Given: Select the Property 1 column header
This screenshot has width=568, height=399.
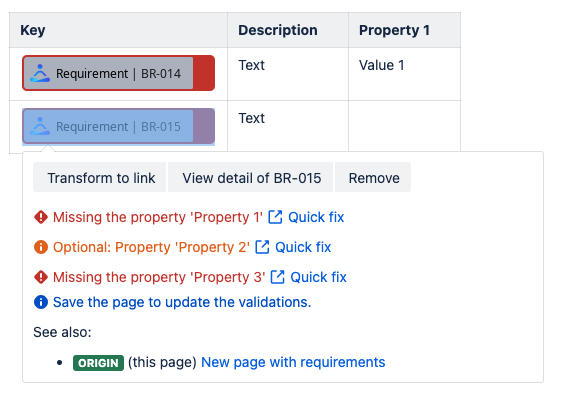Looking at the screenshot, I should pos(404,30).
